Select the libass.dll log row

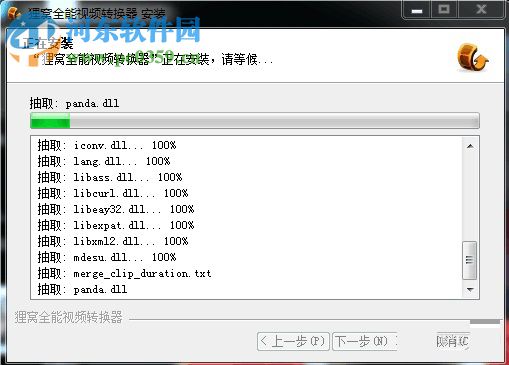[110, 177]
